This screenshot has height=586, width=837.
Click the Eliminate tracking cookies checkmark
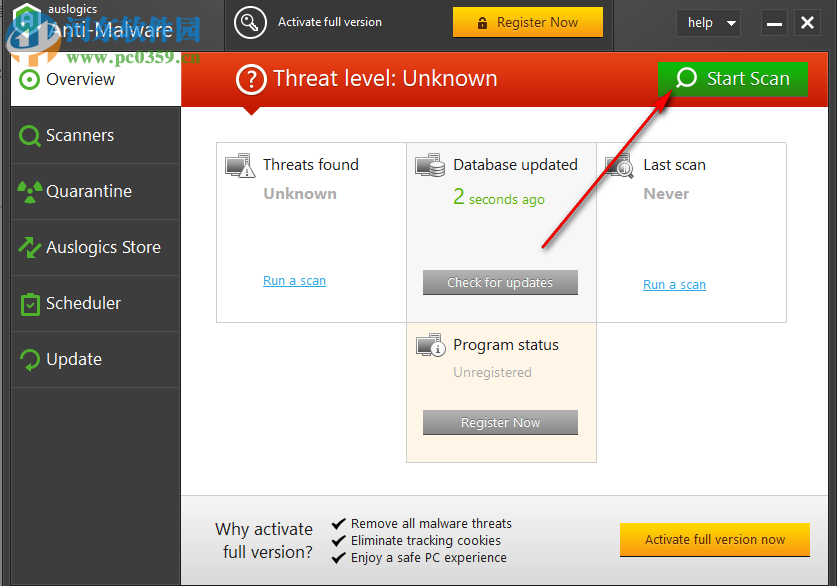click(x=339, y=540)
